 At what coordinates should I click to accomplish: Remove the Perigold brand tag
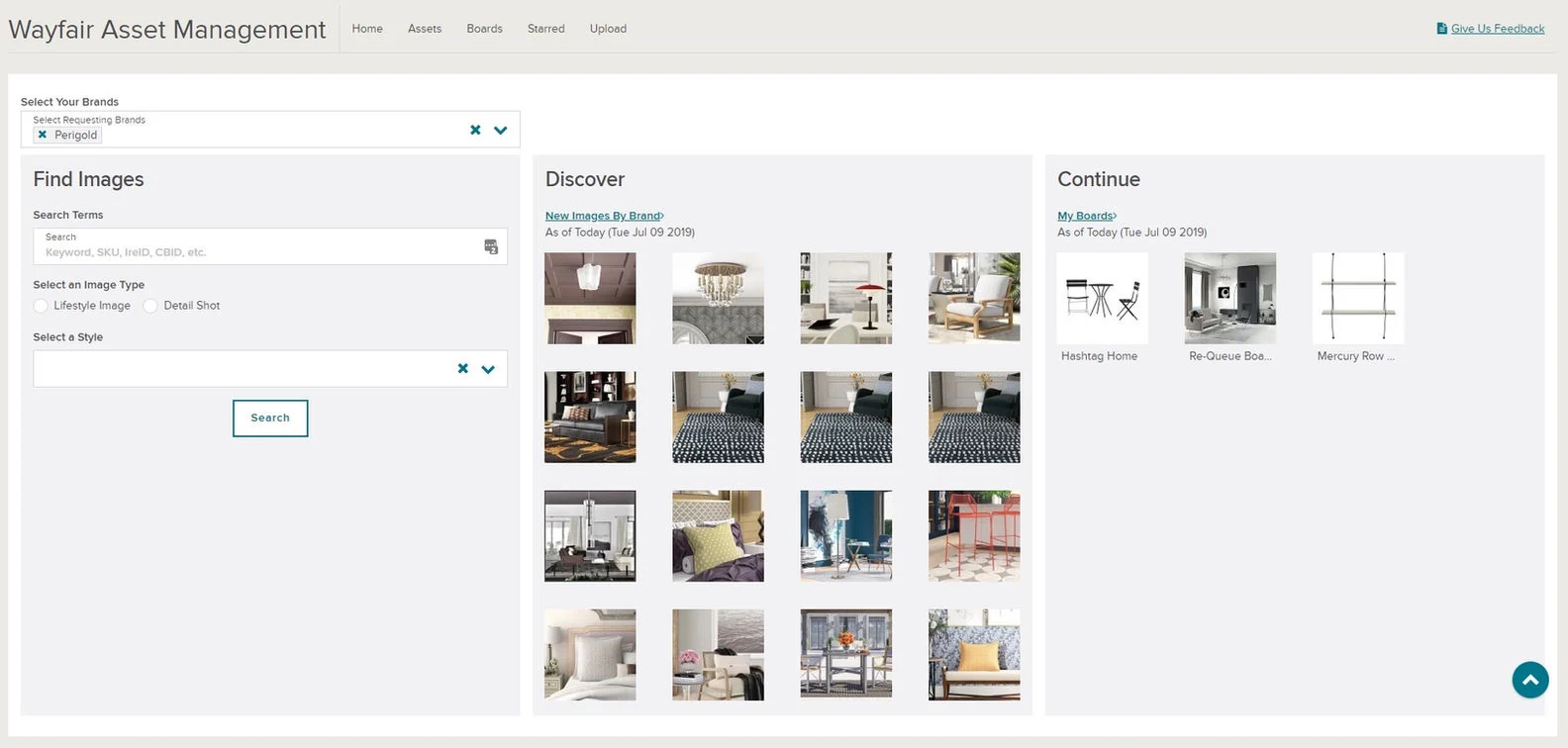[43, 135]
